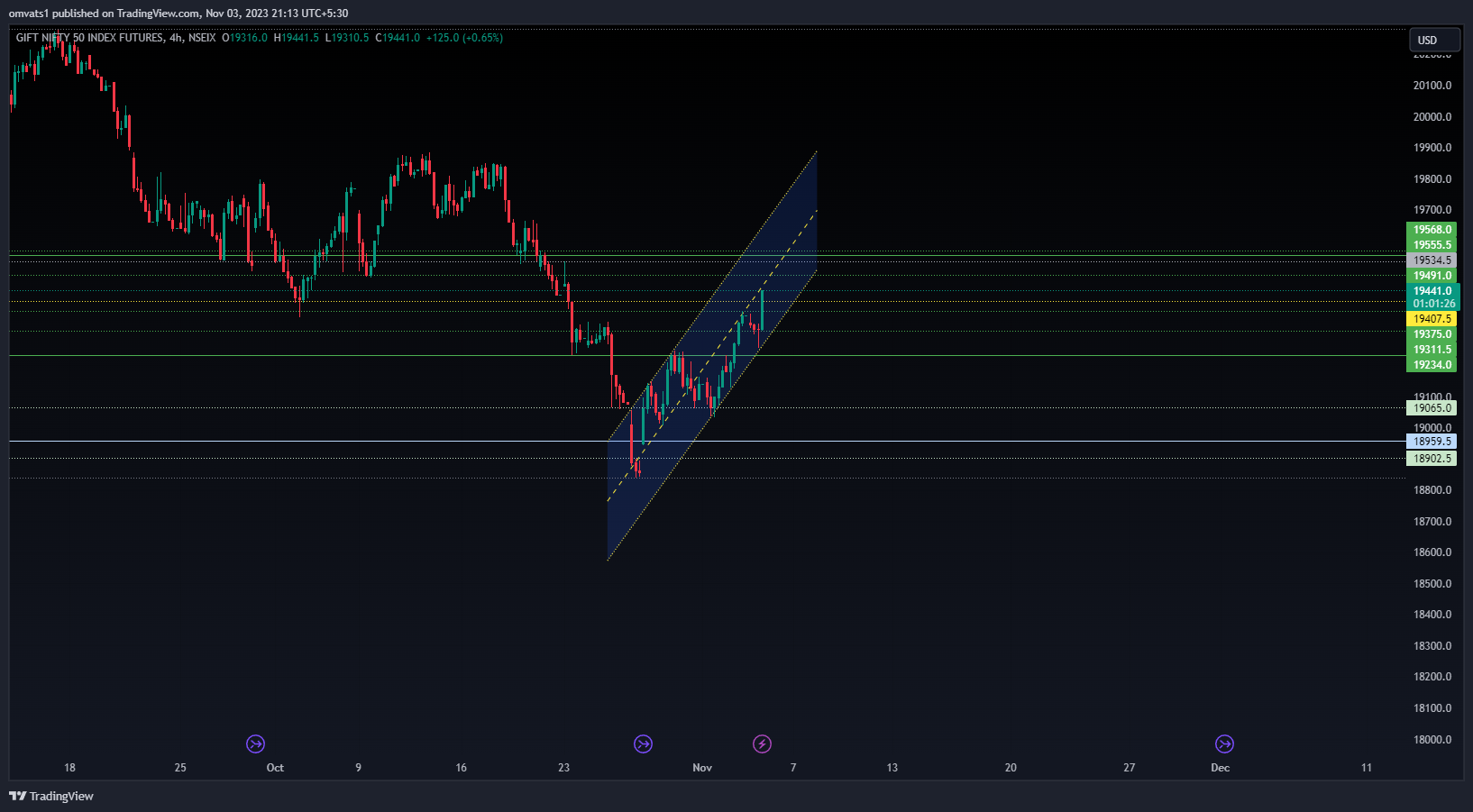Screen dimensions: 1473x812
Task: Click the yellow 19407.5 price label
Action: 1432,319
